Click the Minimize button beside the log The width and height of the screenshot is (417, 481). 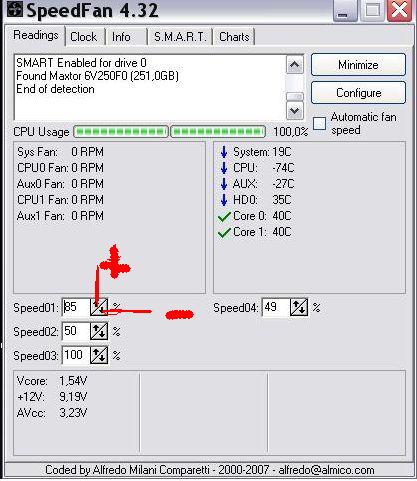(x=358, y=65)
